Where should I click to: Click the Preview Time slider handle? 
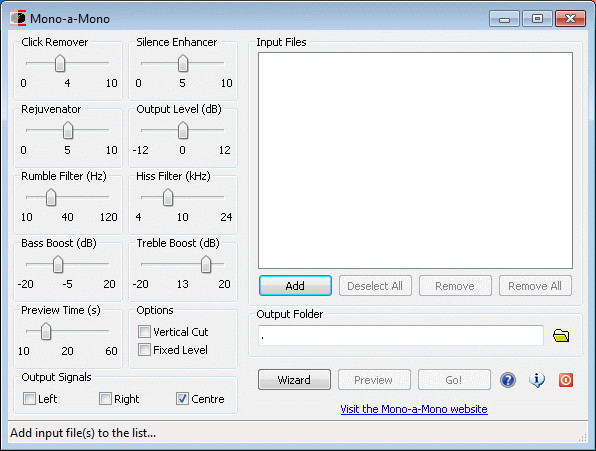point(46,331)
